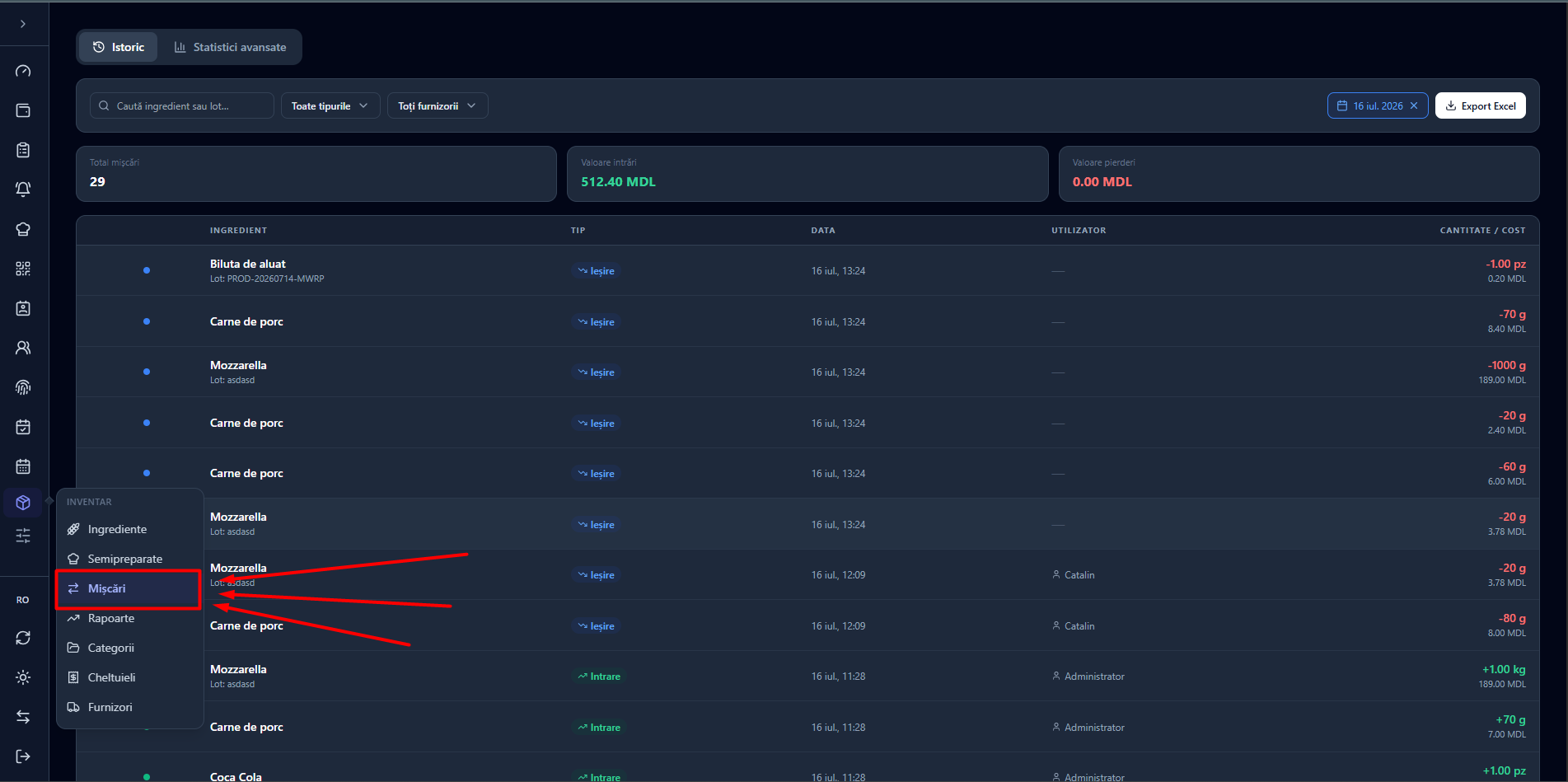The width and height of the screenshot is (1568, 782).
Task: Switch language with the RO toggle
Action: click(x=23, y=600)
